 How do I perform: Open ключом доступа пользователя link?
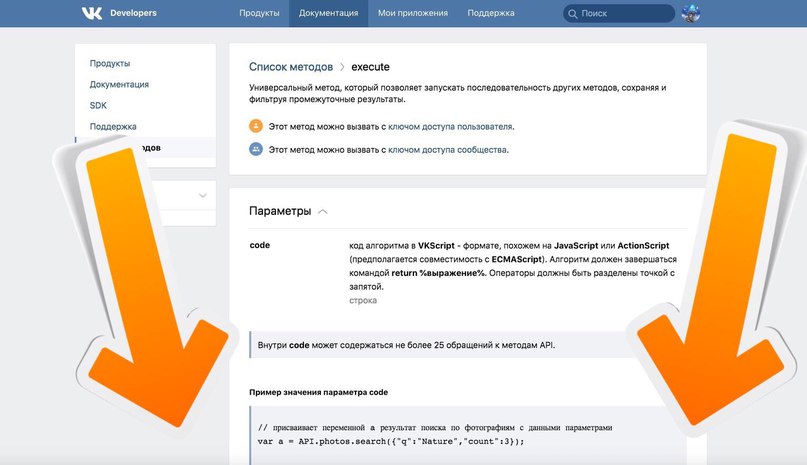[x=450, y=127]
